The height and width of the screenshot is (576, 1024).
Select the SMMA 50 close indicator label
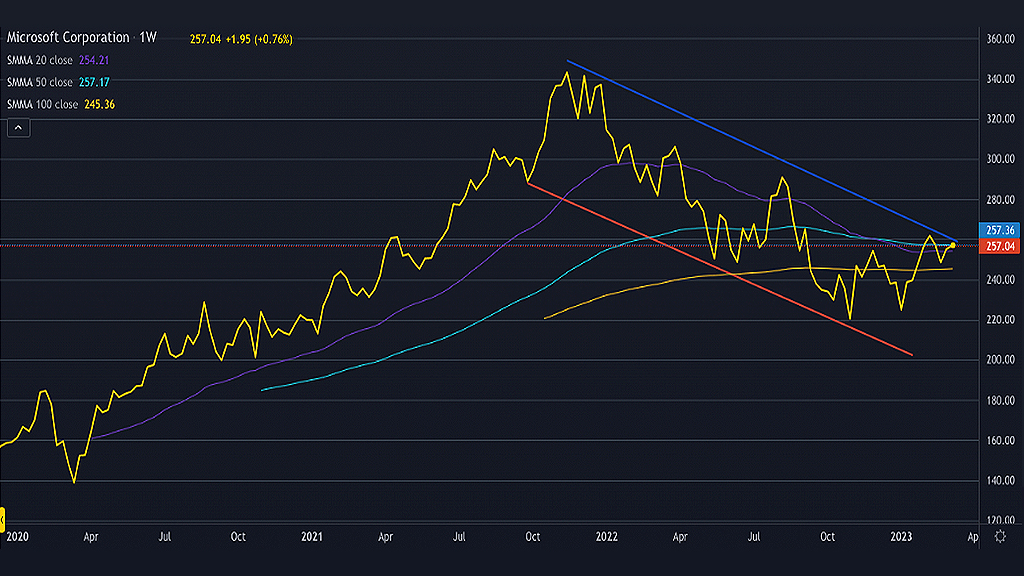click(x=40, y=82)
